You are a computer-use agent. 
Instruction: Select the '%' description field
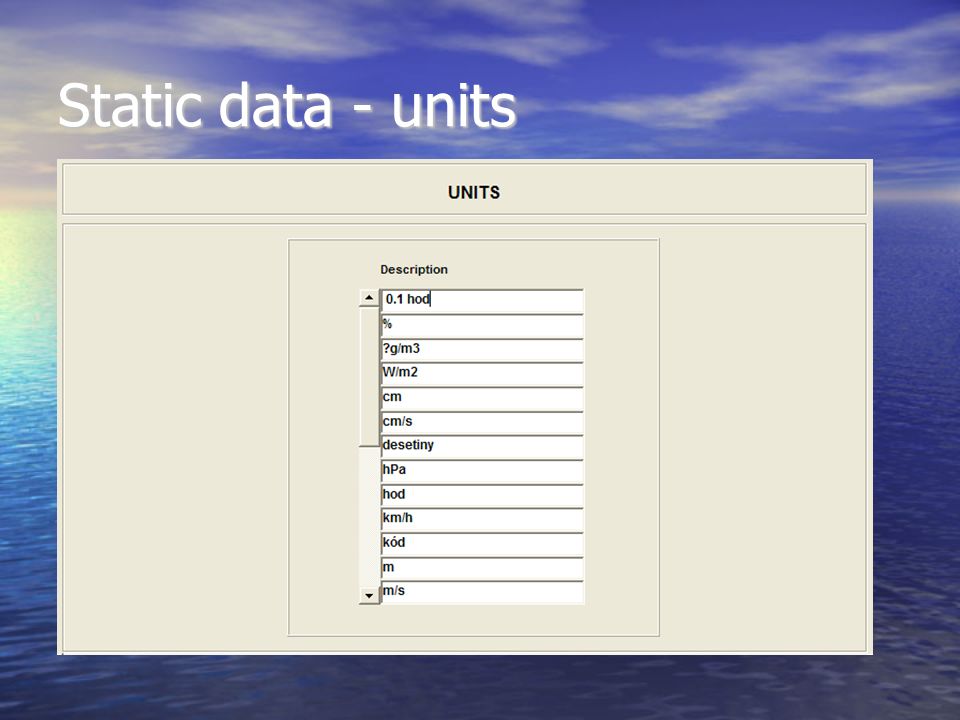pos(482,326)
